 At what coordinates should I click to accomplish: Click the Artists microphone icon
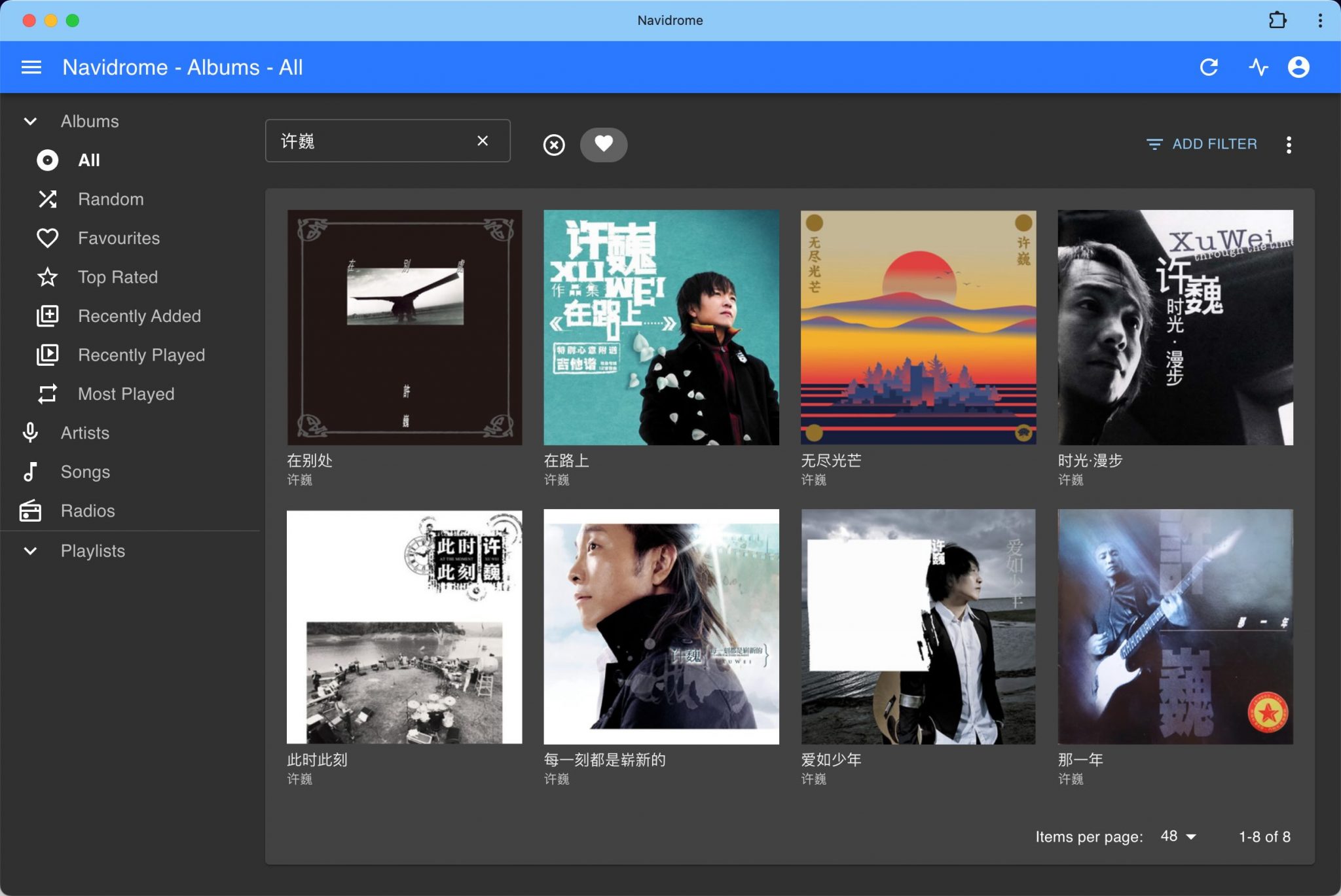click(x=30, y=433)
